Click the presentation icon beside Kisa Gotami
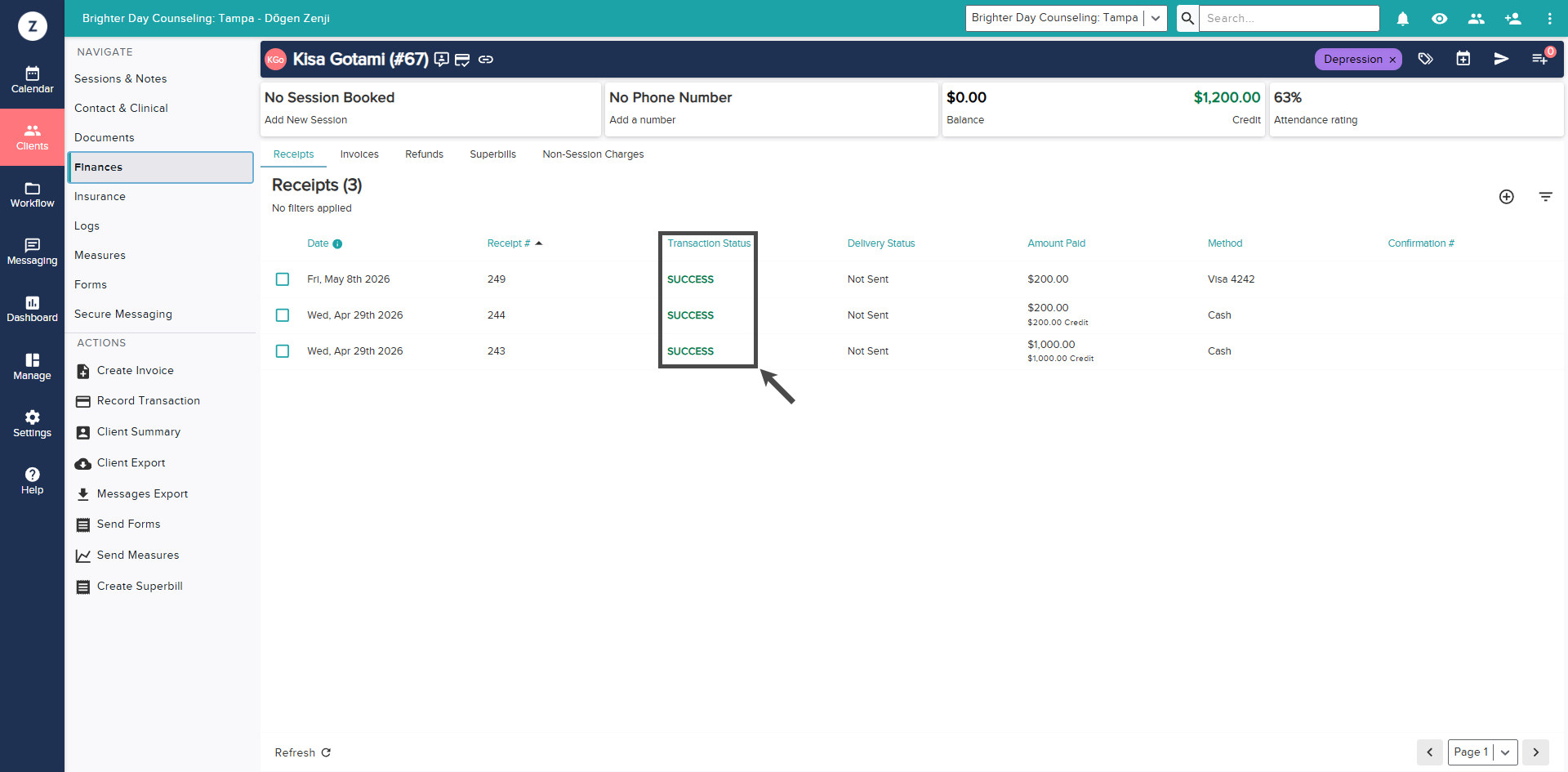 (x=442, y=60)
